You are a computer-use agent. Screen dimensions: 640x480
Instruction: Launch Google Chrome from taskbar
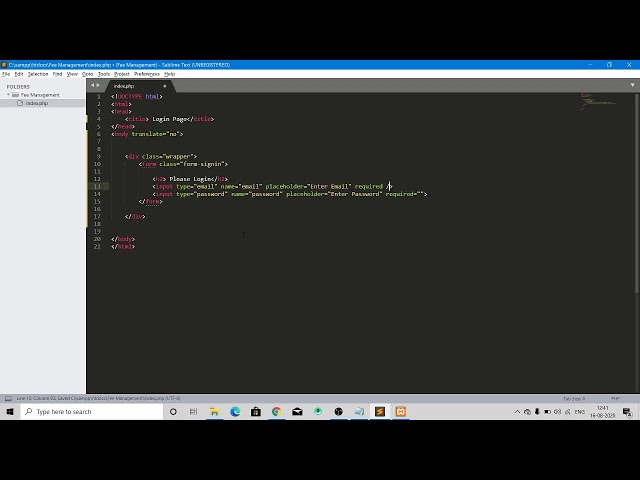277,412
